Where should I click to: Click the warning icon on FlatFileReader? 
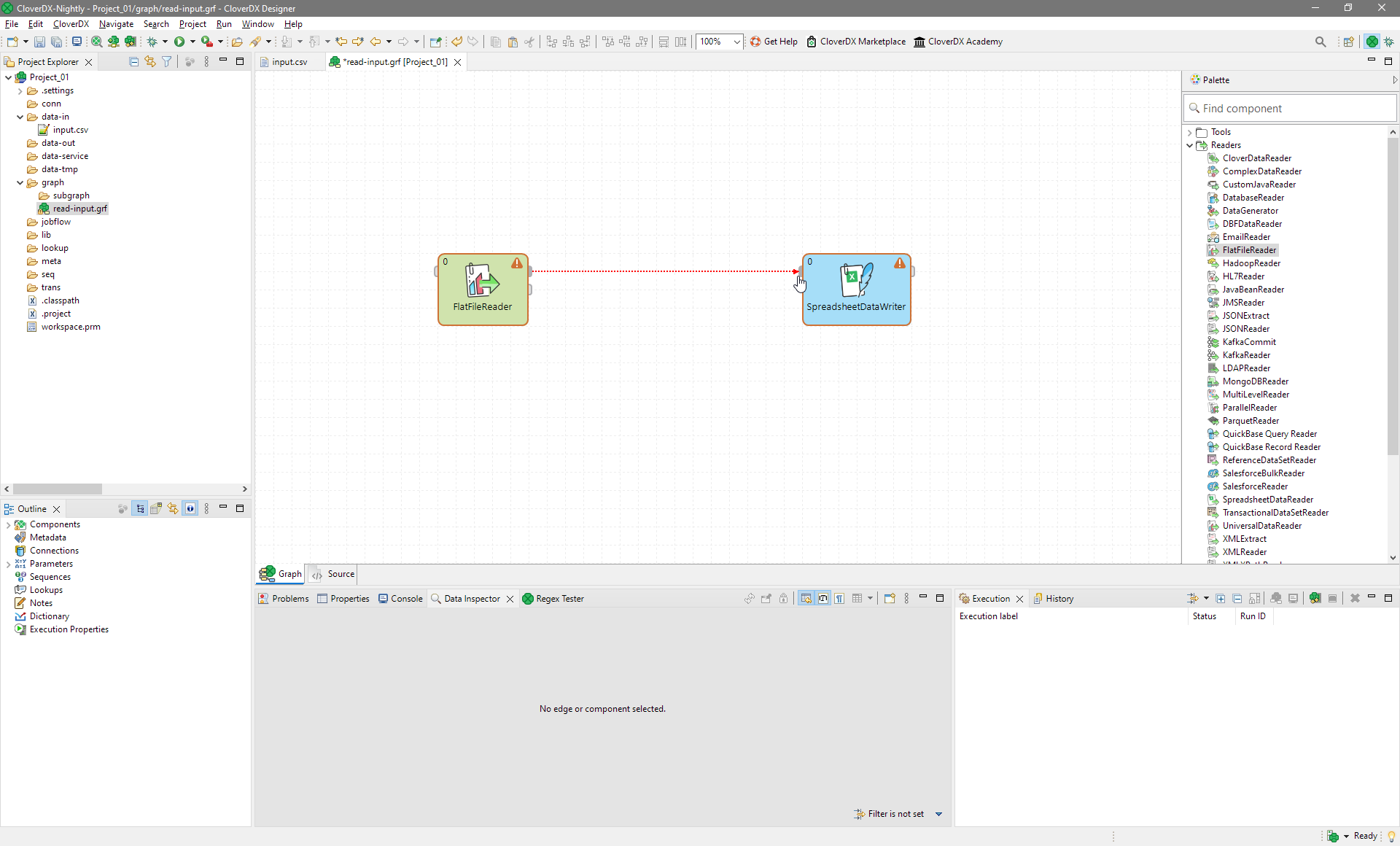pos(517,263)
